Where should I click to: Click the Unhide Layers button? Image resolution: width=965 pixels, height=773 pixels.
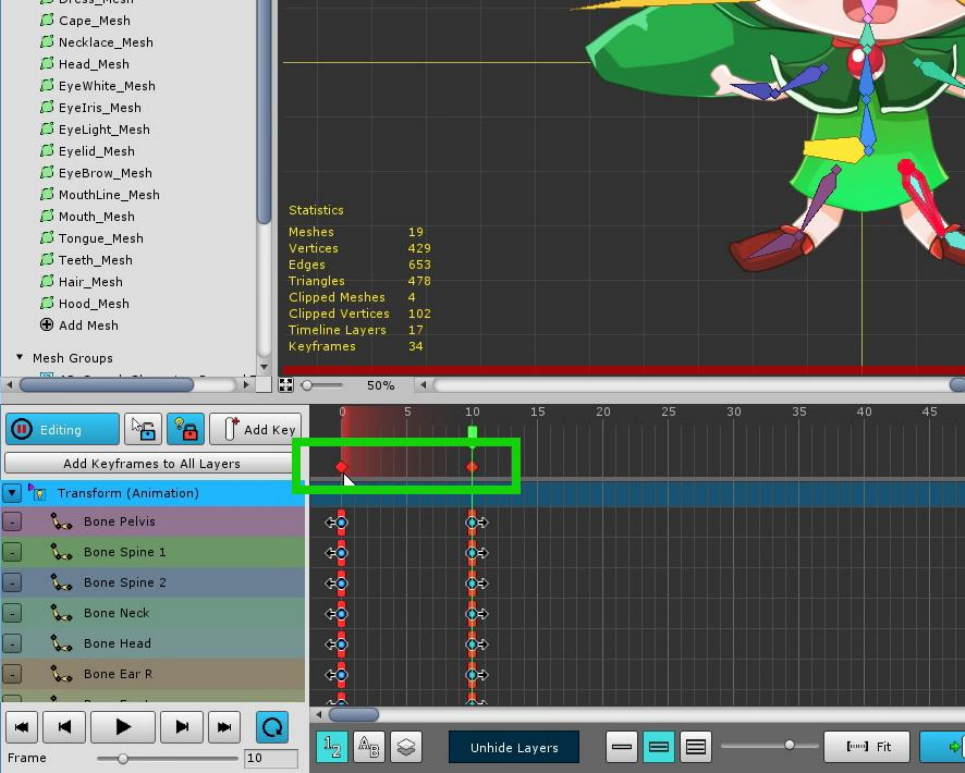click(x=514, y=747)
